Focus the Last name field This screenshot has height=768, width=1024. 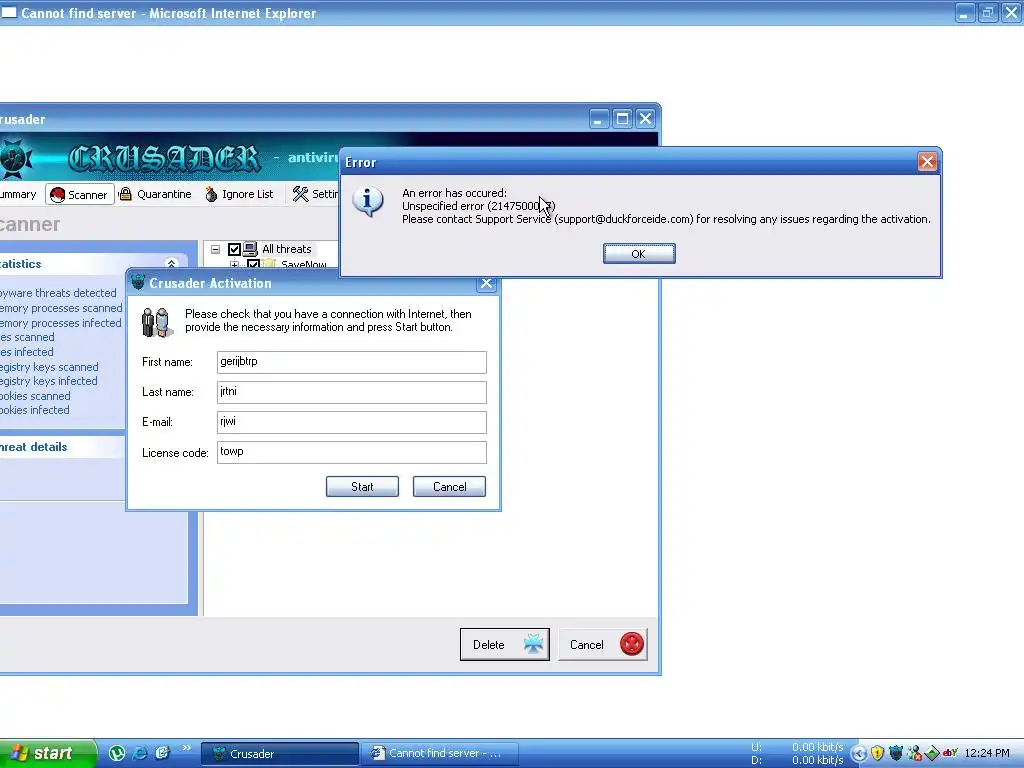coord(351,392)
